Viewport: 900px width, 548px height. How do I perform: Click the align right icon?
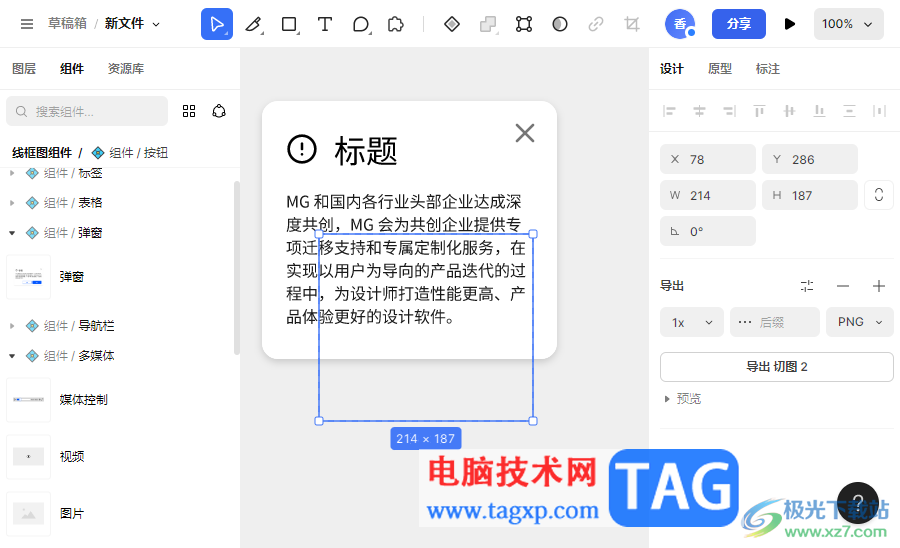coord(730,111)
